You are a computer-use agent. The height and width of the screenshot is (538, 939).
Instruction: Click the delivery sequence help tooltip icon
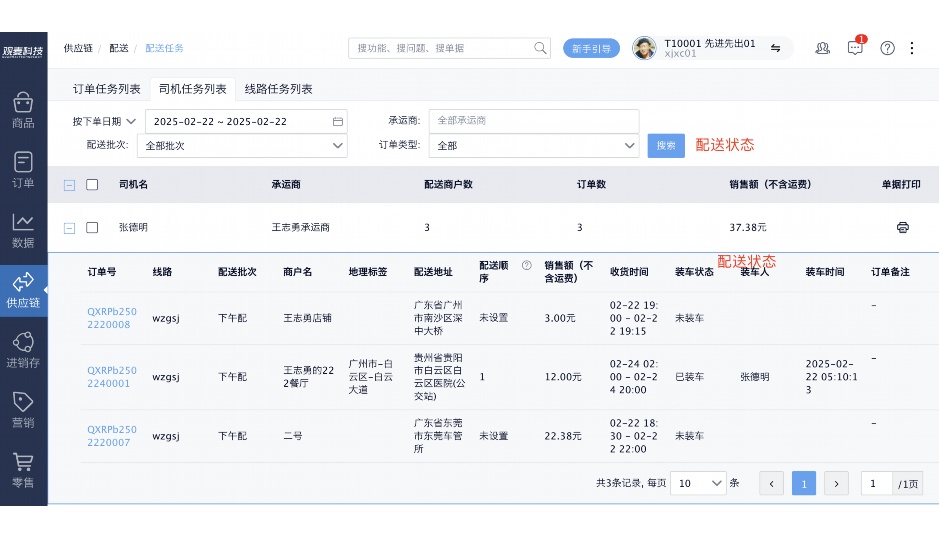pos(526,265)
